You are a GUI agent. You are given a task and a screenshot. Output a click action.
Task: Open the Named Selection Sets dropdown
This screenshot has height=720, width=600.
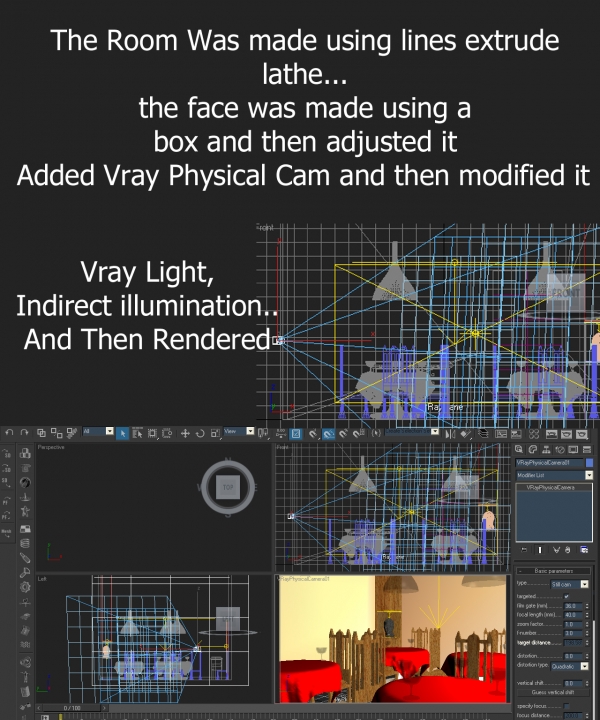[412, 432]
